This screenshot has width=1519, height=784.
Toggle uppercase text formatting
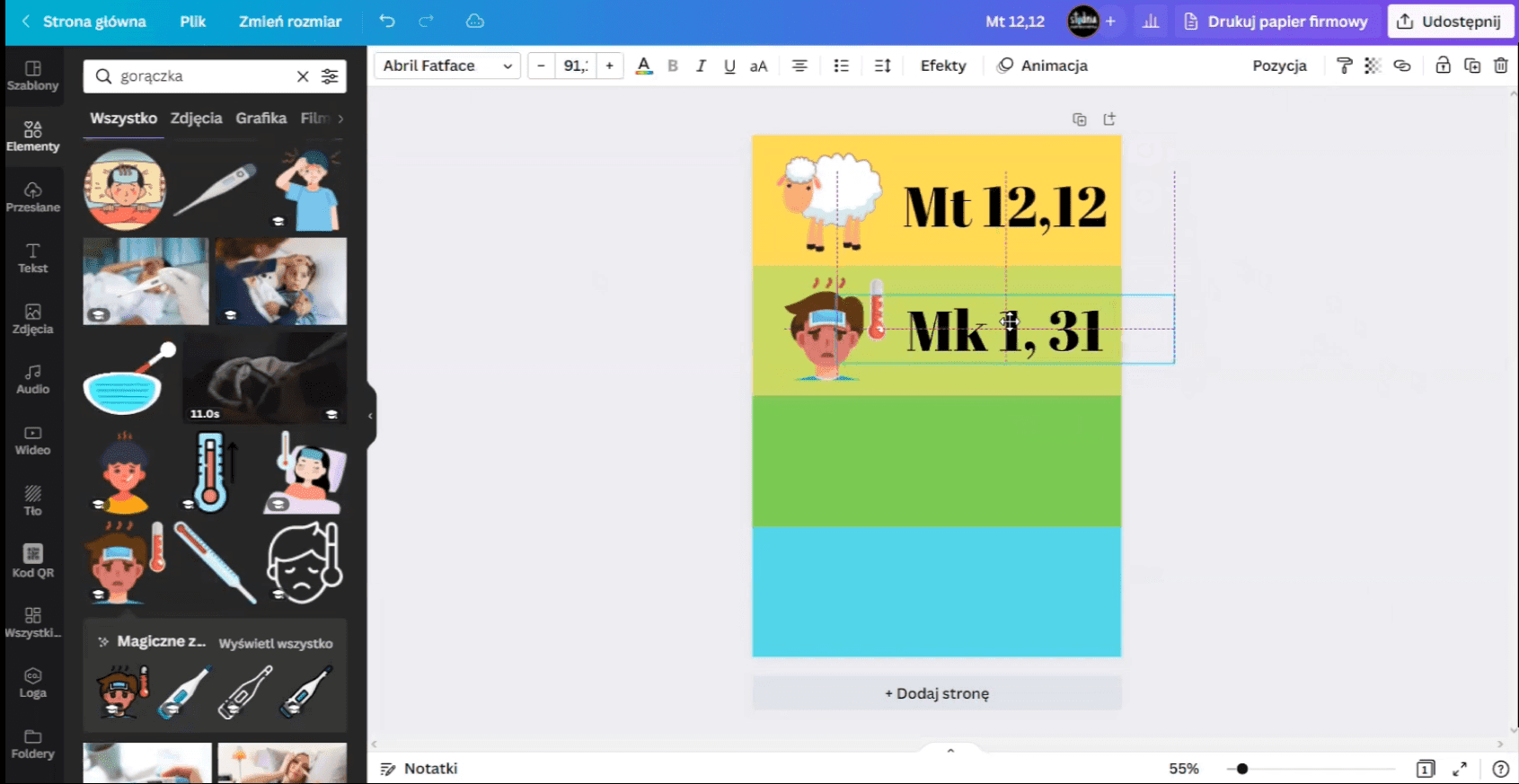point(759,66)
